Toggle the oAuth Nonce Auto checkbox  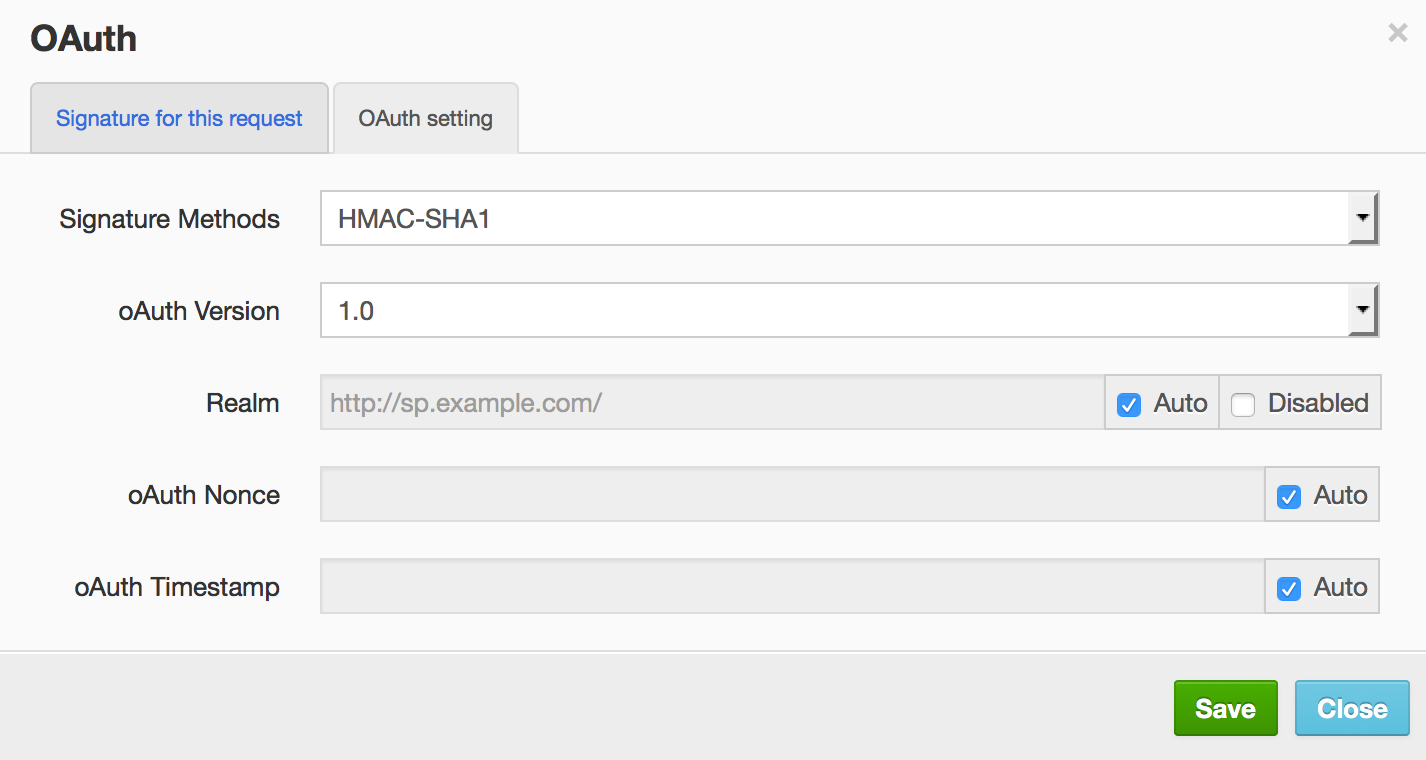click(x=1289, y=497)
